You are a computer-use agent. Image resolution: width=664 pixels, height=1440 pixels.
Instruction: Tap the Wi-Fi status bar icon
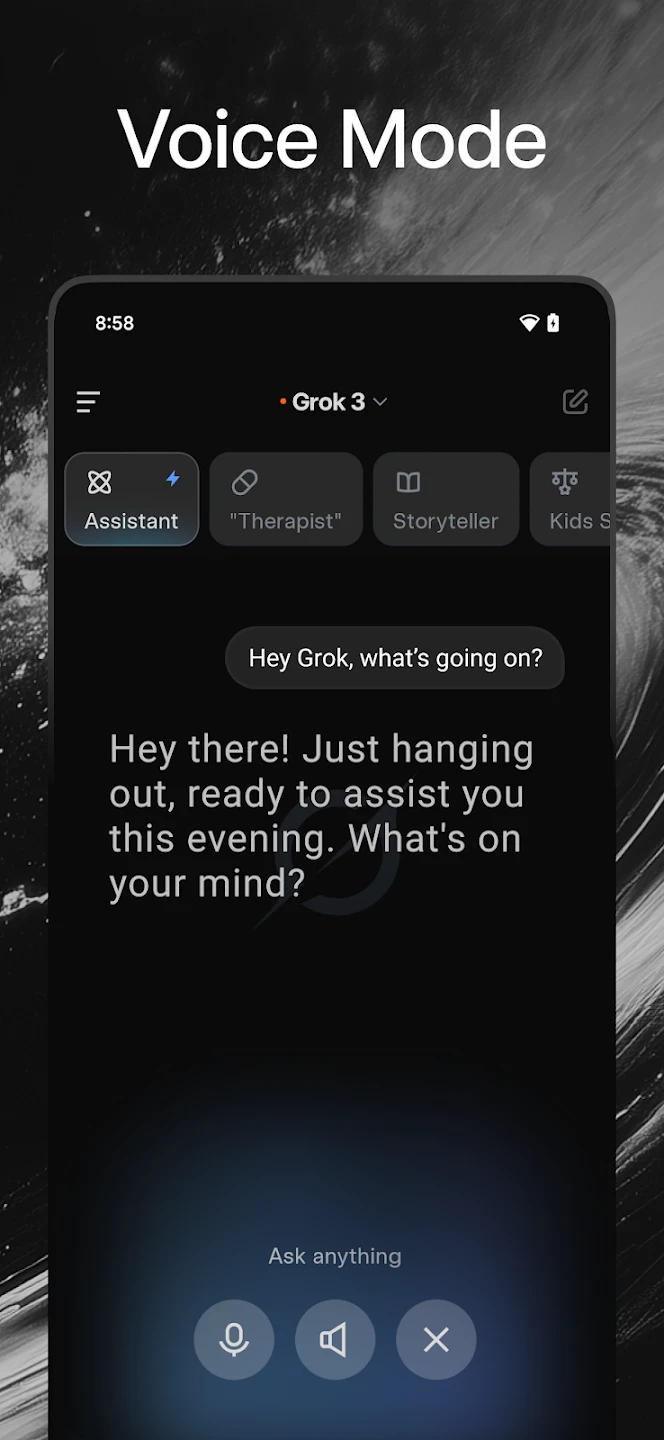529,323
